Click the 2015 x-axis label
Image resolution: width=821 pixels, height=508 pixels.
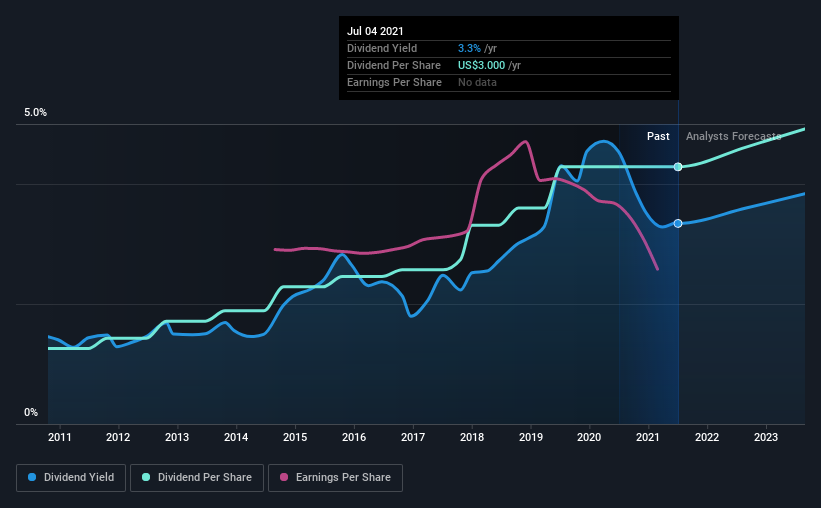point(295,437)
